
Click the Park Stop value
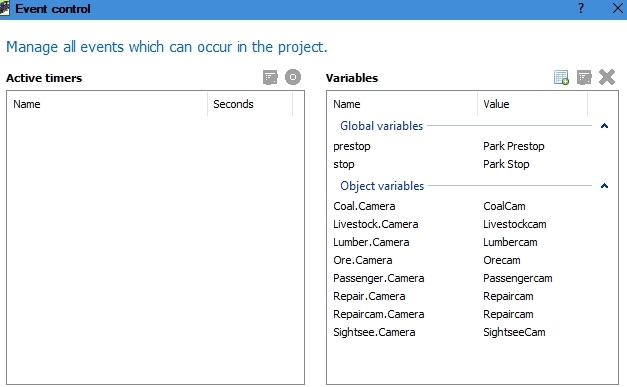(506, 164)
